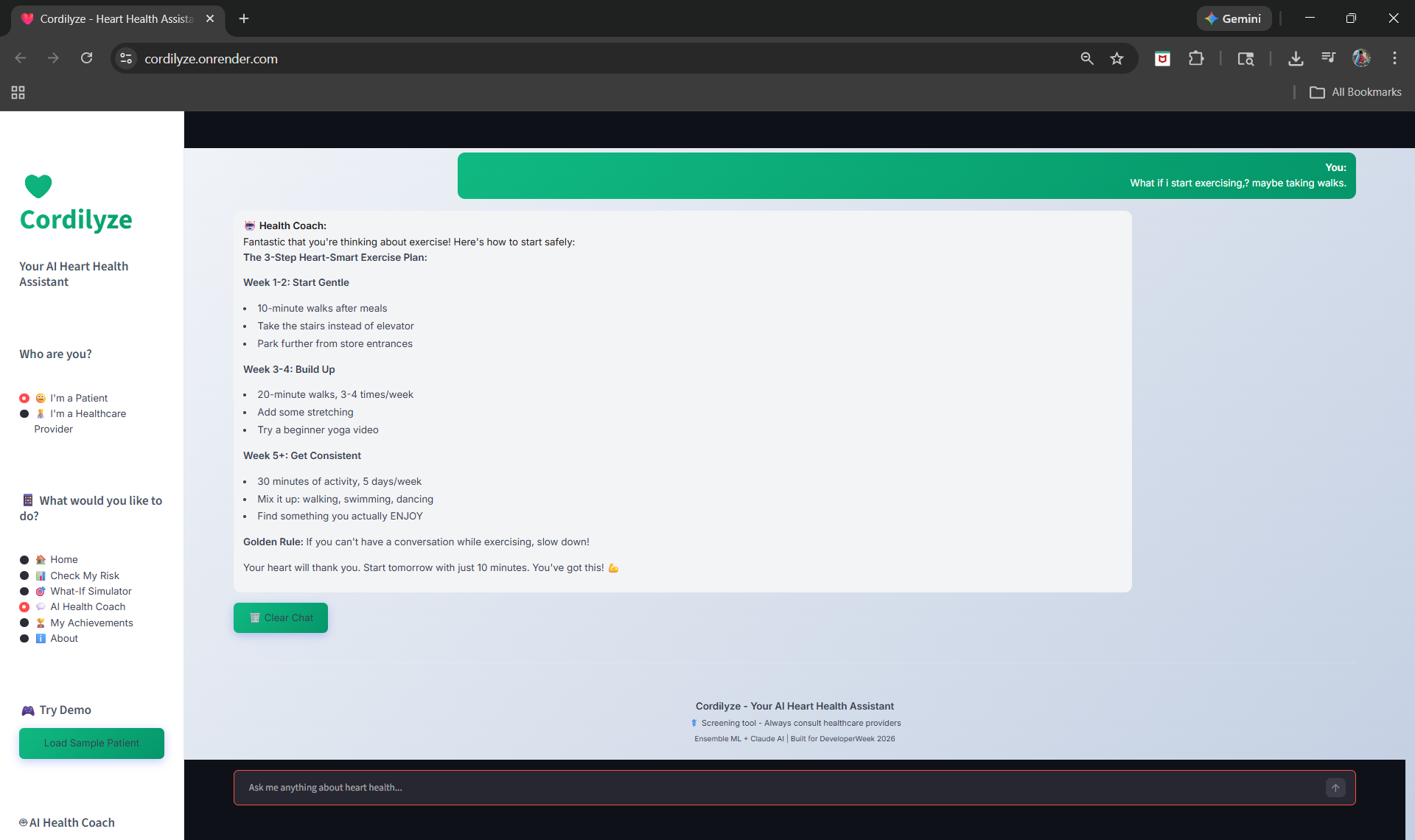Switch to the Check My Risk page
The height and width of the screenshot is (840, 1415).
(x=24, y=576)
